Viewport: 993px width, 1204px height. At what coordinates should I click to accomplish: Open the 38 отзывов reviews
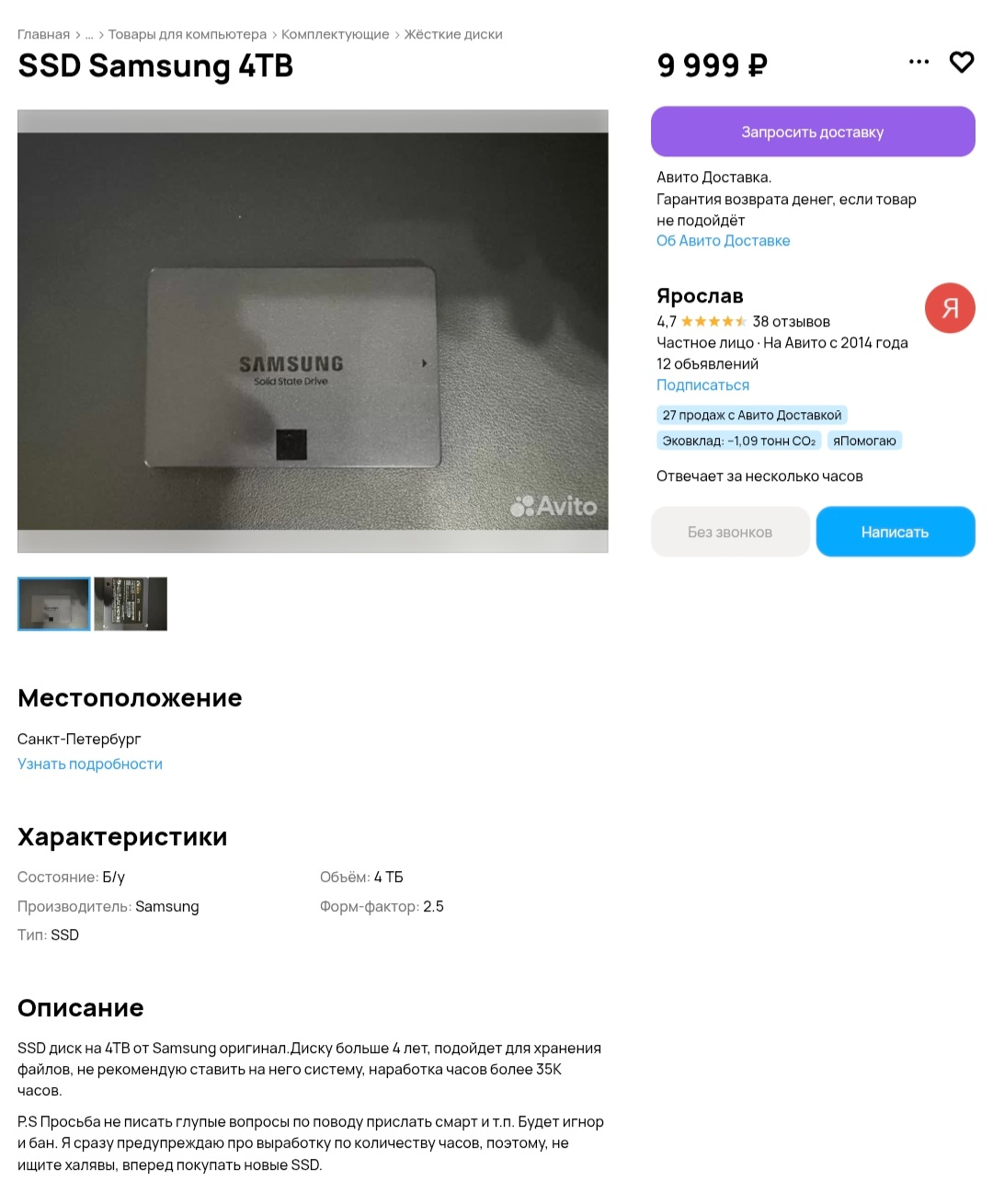pos(791,321)
